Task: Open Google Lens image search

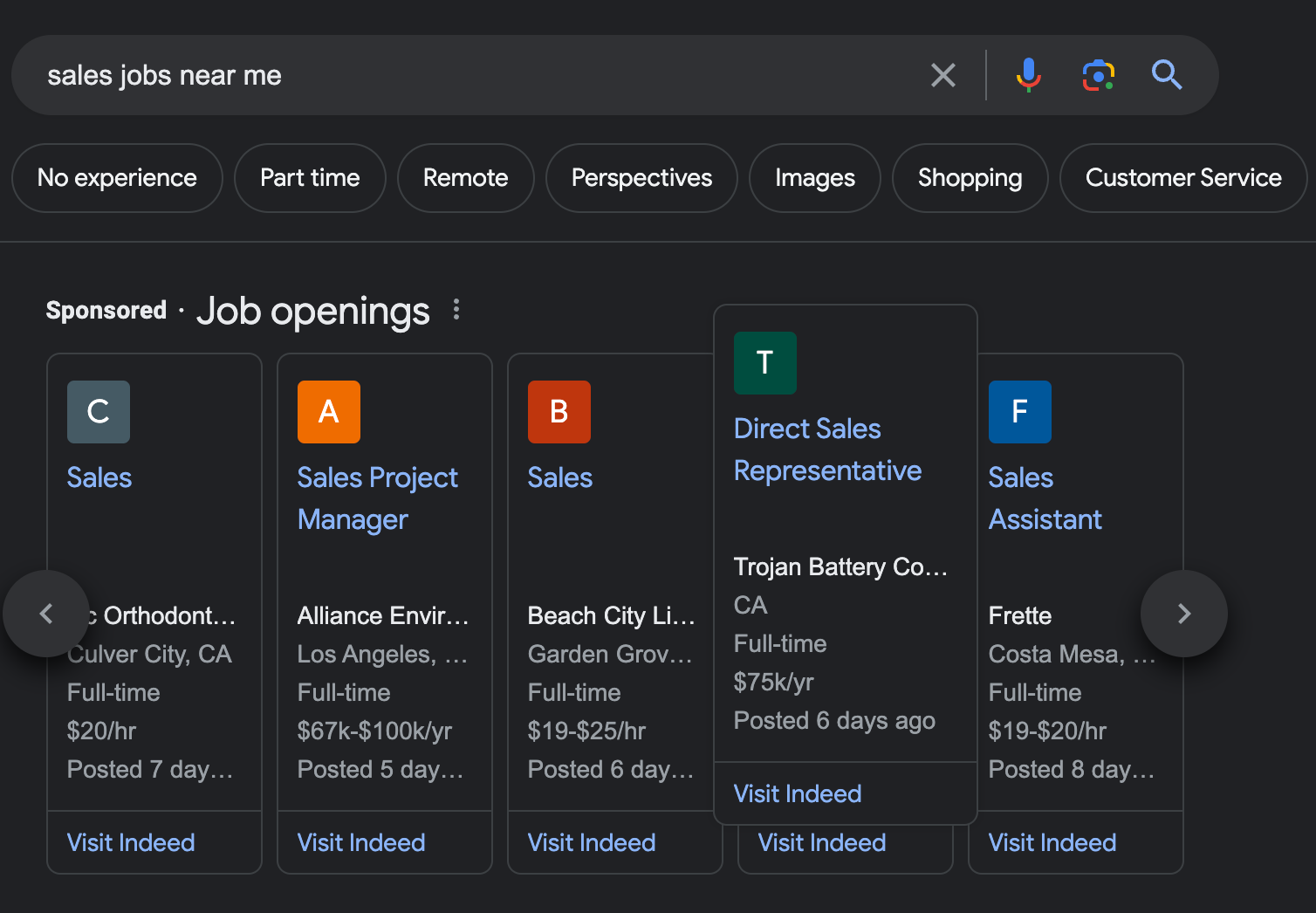Action: 1099,76
